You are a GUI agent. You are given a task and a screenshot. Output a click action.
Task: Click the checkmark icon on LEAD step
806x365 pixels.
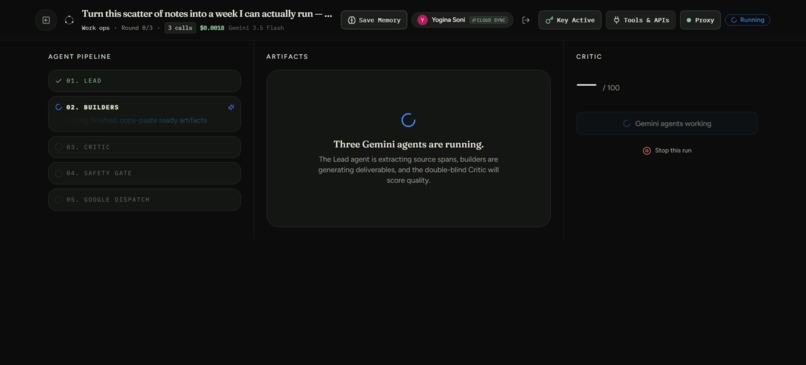click(x=58, y=81)
